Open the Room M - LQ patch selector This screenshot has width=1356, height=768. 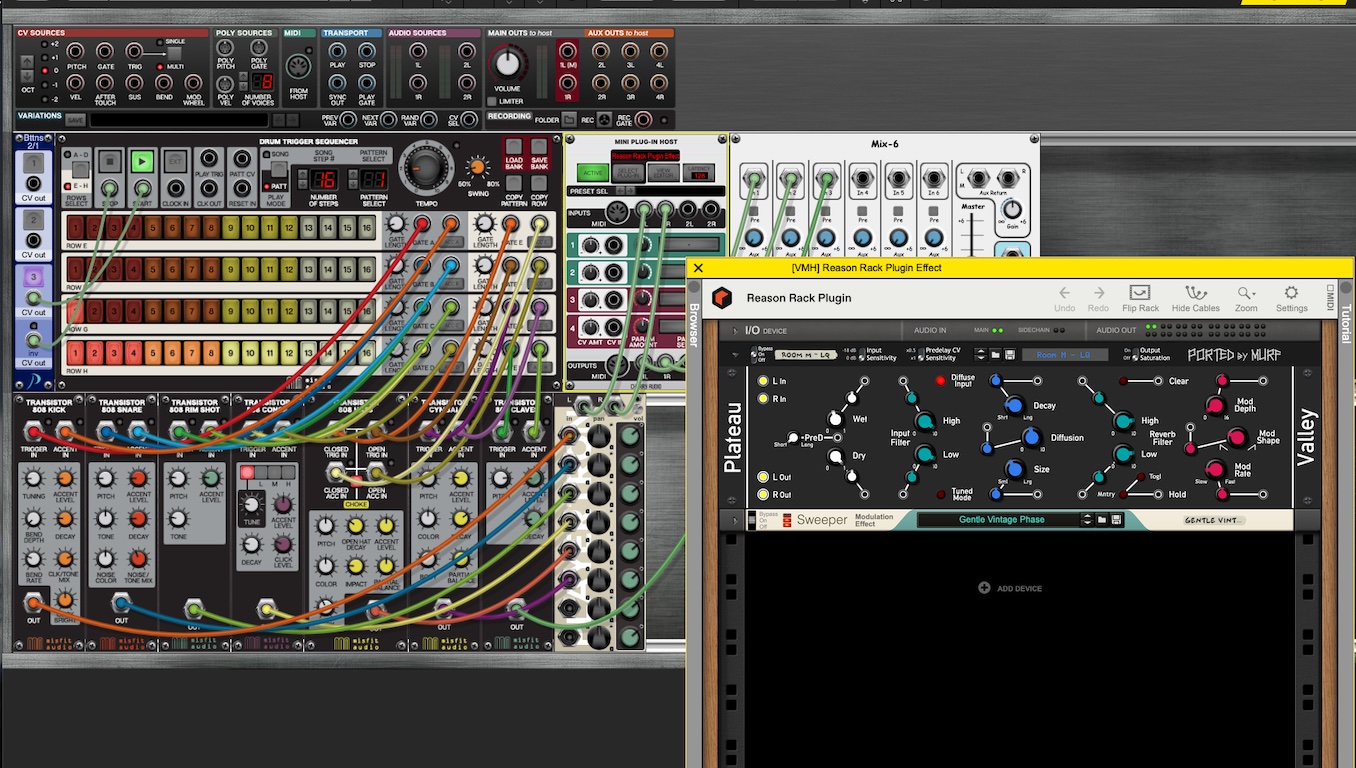pos(1065,354)
